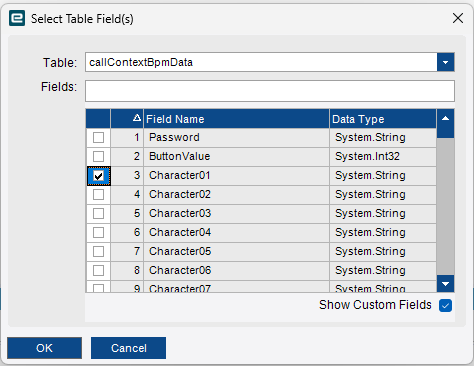This screenshot has height=366, width=474.
Task: Tick the Character04 field checkbox
Action: [98, 232]
